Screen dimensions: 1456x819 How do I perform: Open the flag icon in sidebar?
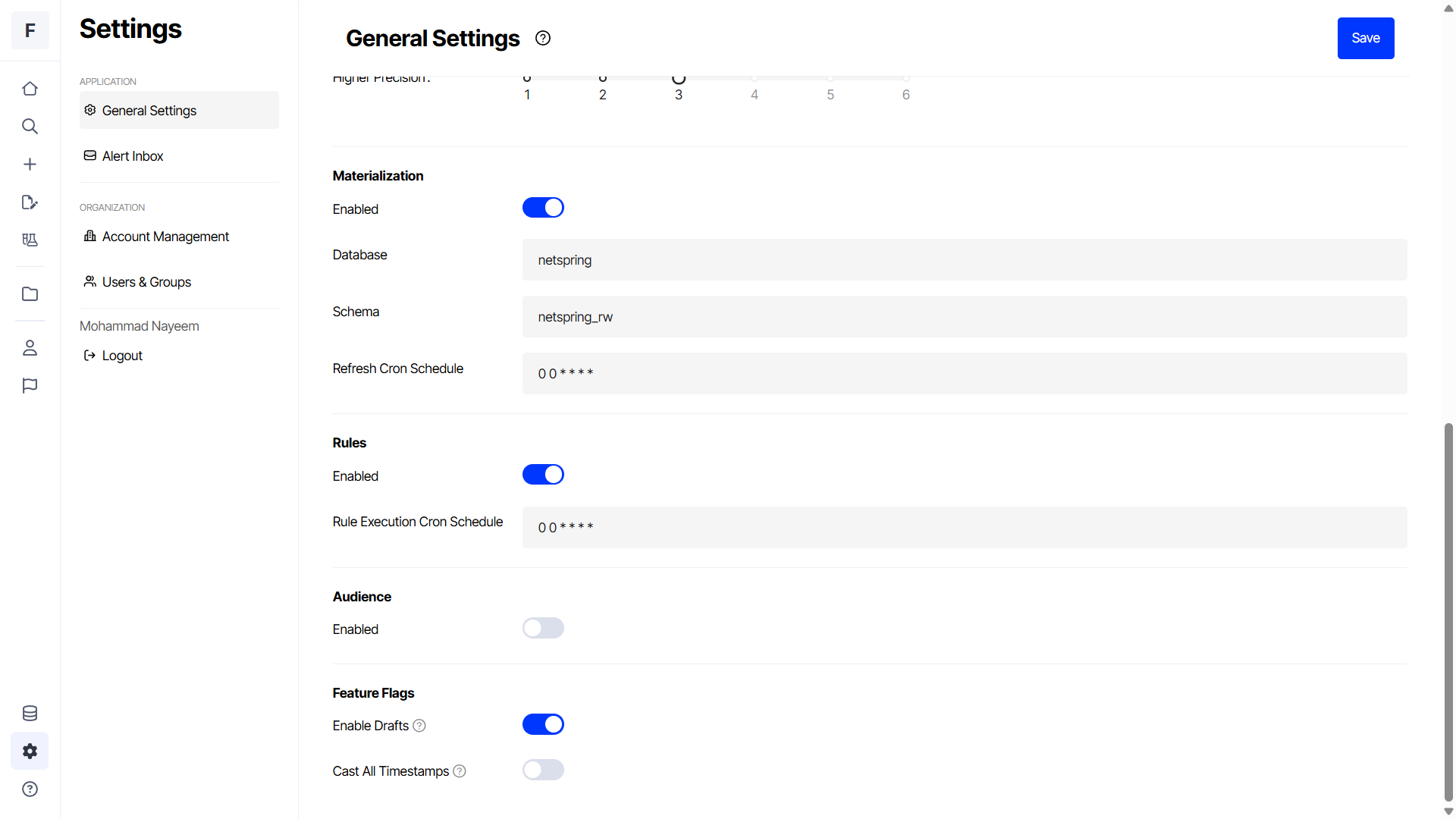point(30,386)
